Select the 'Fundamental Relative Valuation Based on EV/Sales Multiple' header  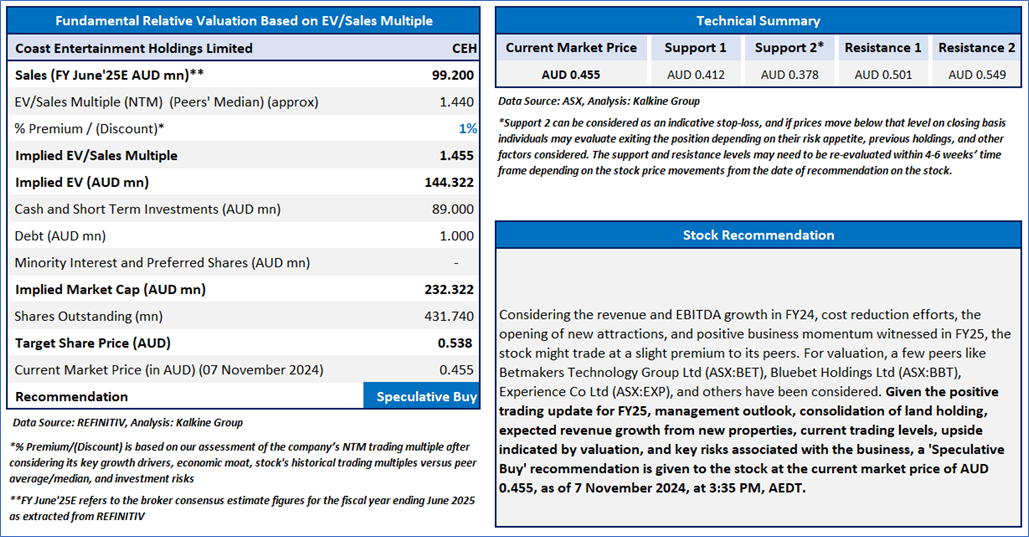(x=243, y=21)
